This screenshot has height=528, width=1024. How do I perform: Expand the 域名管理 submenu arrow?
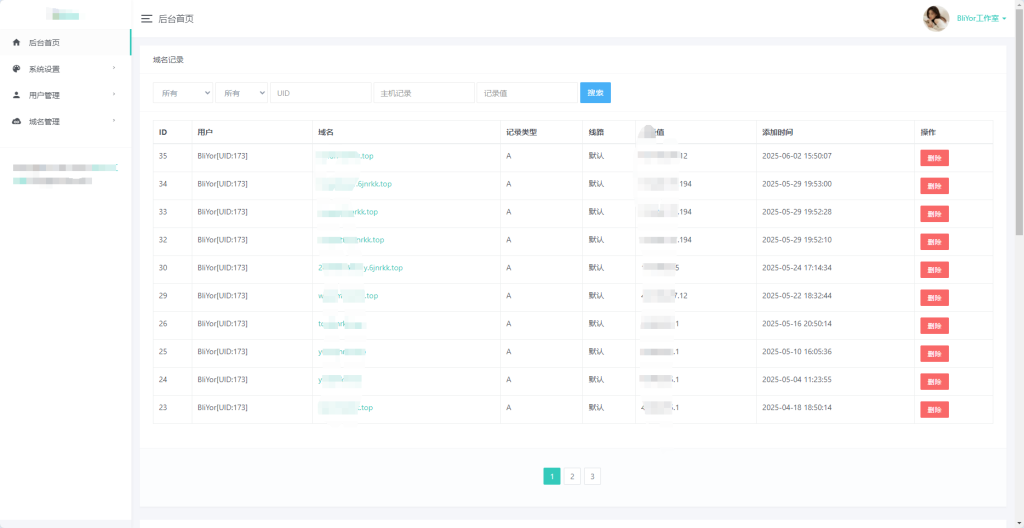pyautogui.click(x=114, y=121)
